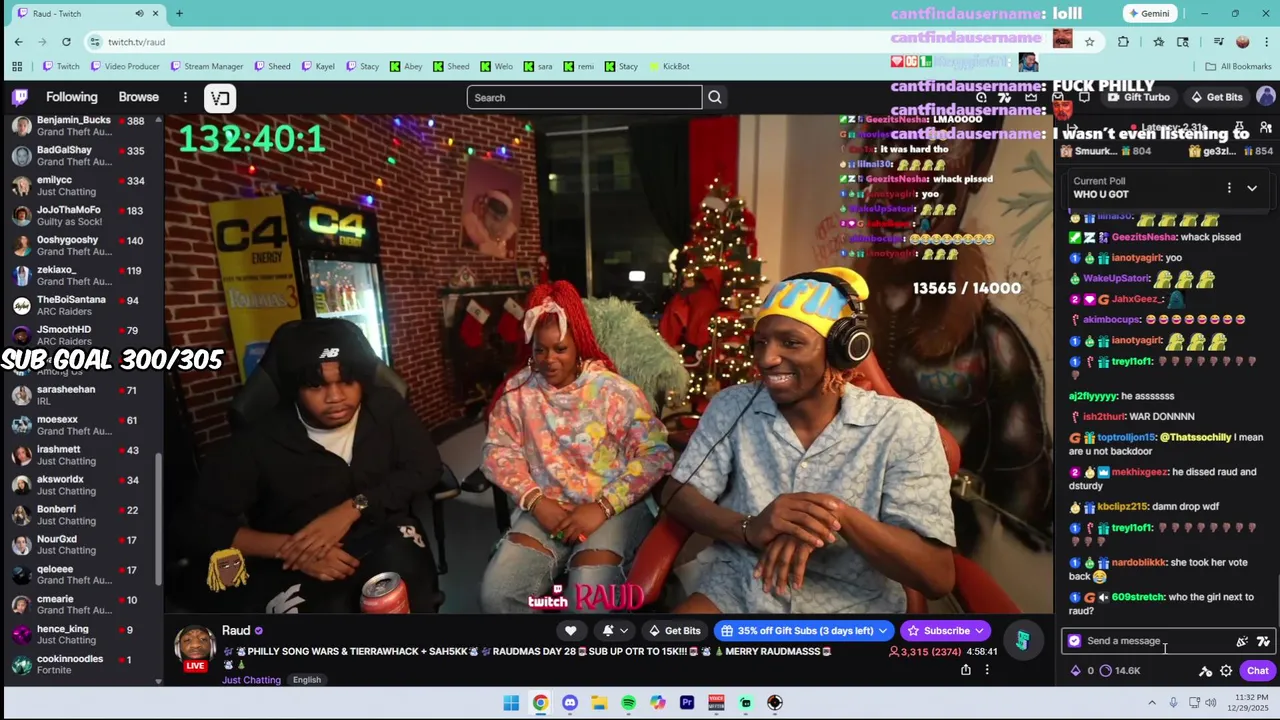Click the Twitch home logo
Screen dimensions: 1280x720
coord(20,97)
